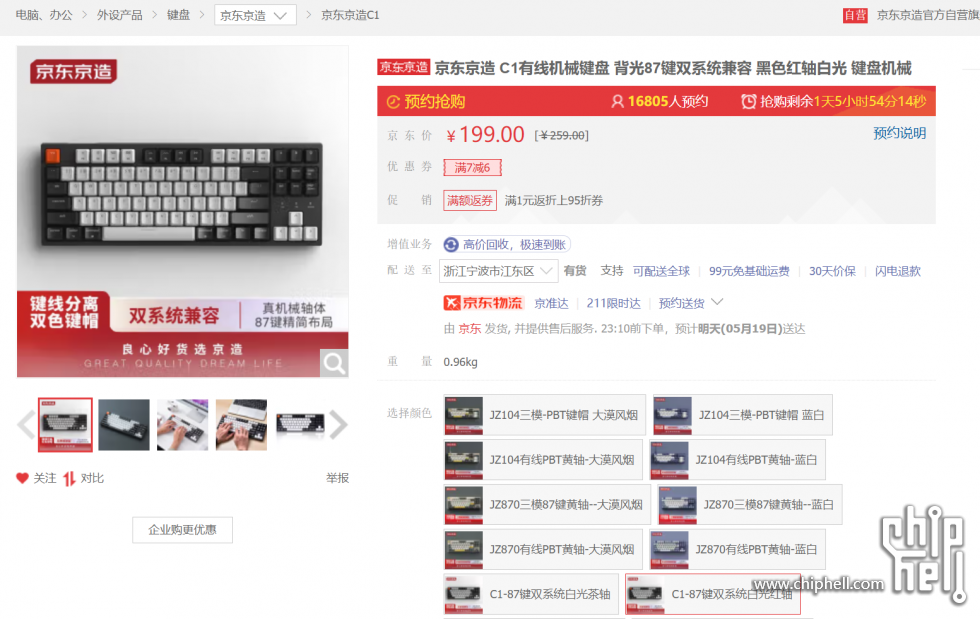Click the product title 京东京造 C1有线机械键盘
The width and height of the screenshot is (980, 619).
(673, 68)
